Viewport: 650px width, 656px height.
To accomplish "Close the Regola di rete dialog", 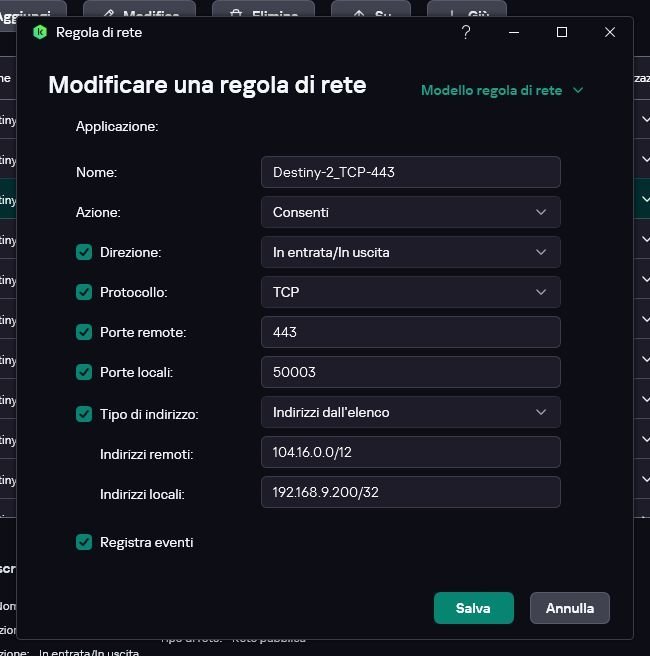I will (610, 32).
